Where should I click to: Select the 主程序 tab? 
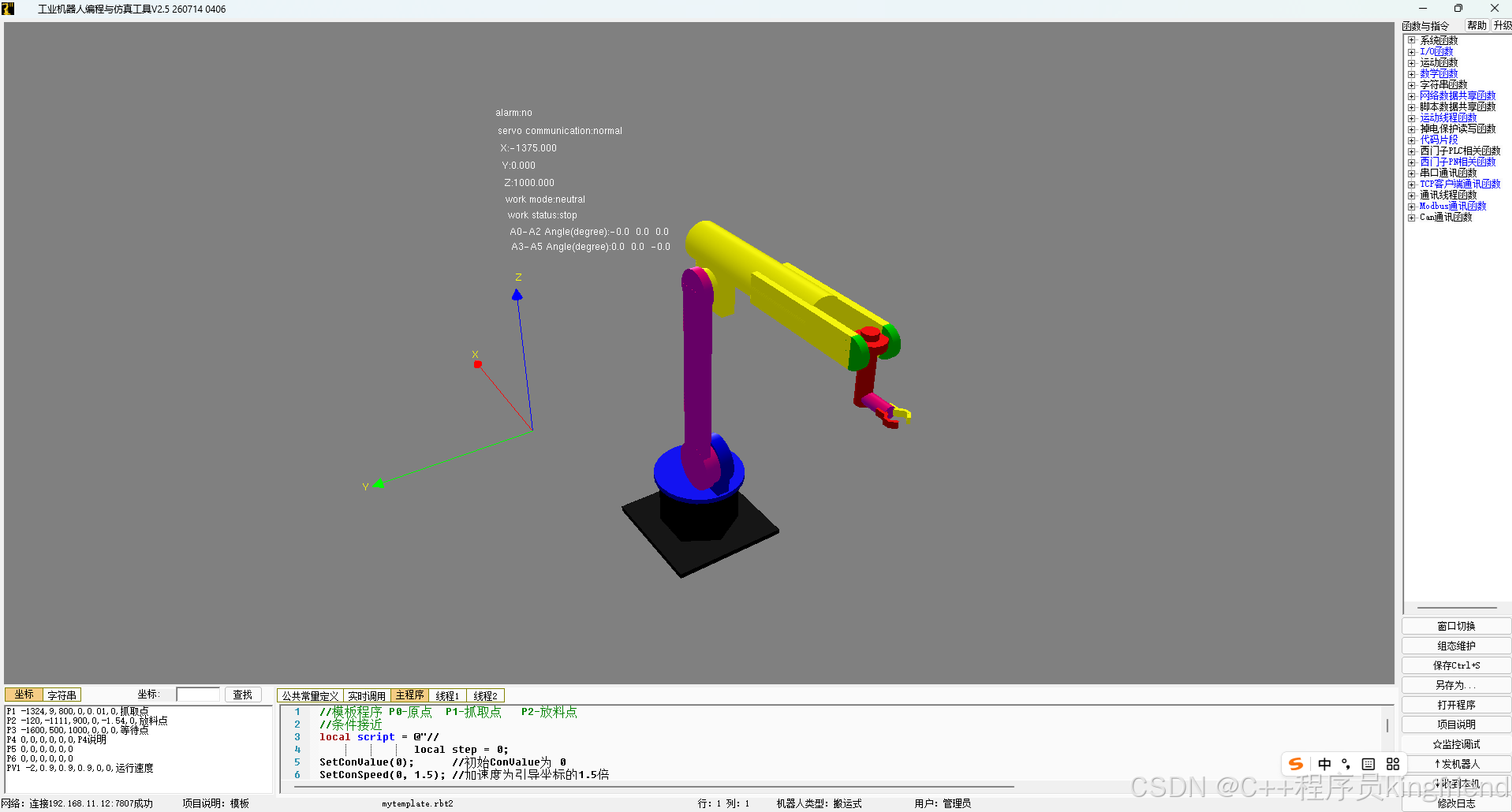[410, 695]
